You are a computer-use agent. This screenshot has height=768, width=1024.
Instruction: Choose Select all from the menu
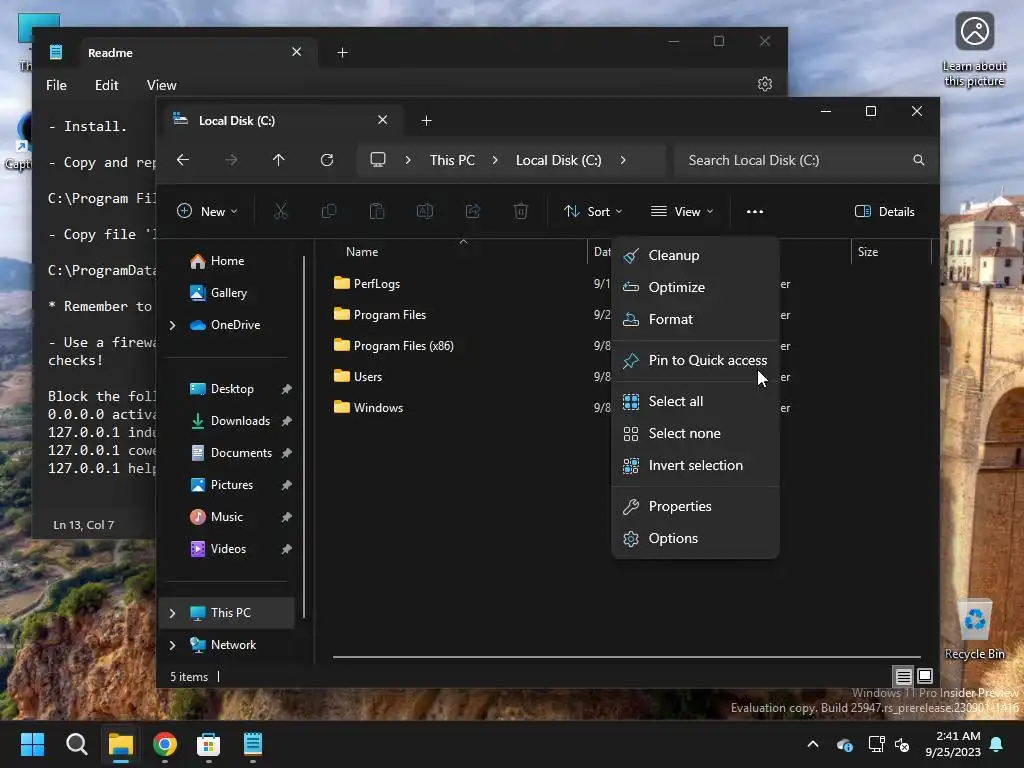696,402
